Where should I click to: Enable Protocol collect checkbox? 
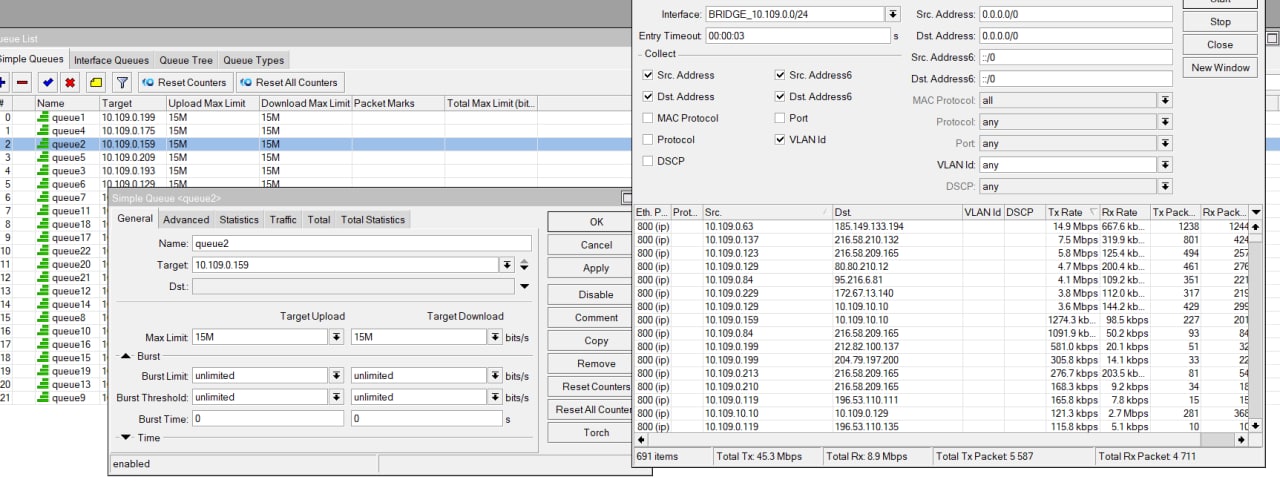coord(648,140)
